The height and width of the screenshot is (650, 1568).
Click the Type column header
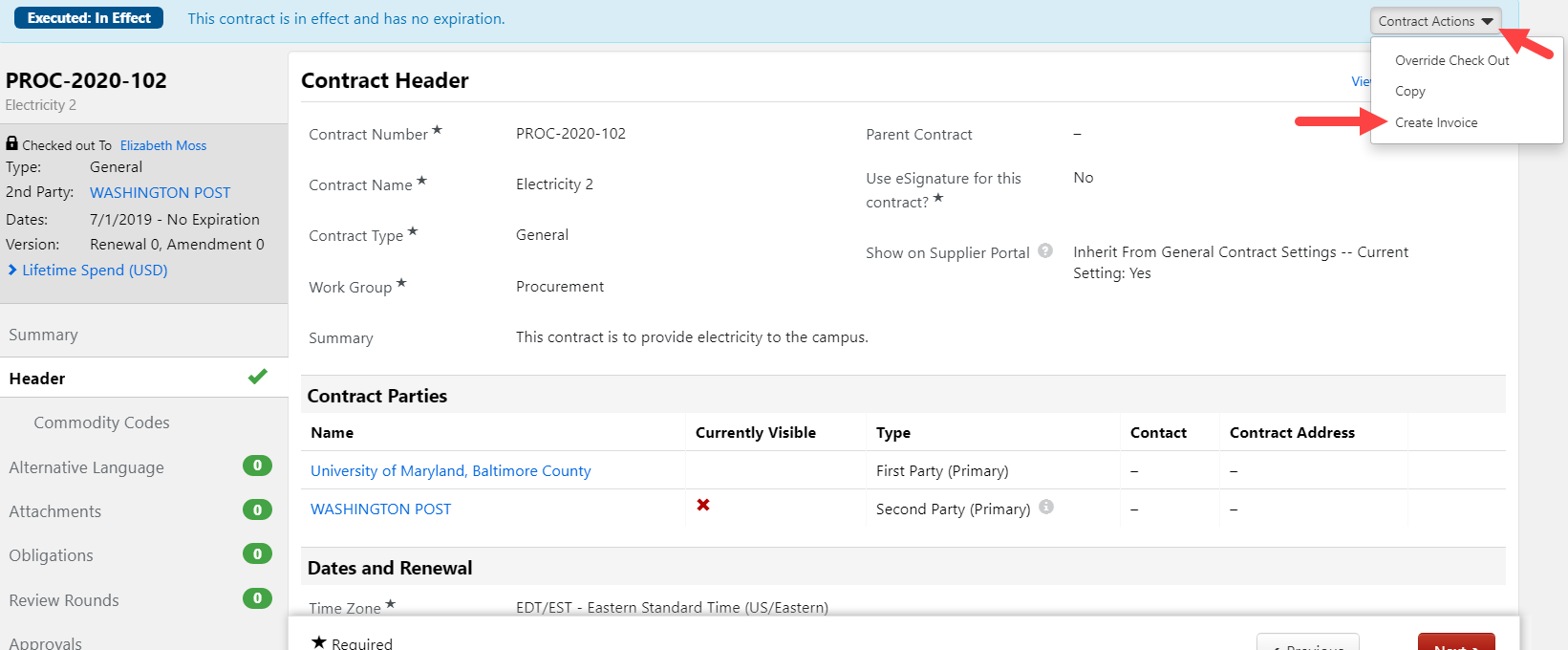click(x=893, y=432)
